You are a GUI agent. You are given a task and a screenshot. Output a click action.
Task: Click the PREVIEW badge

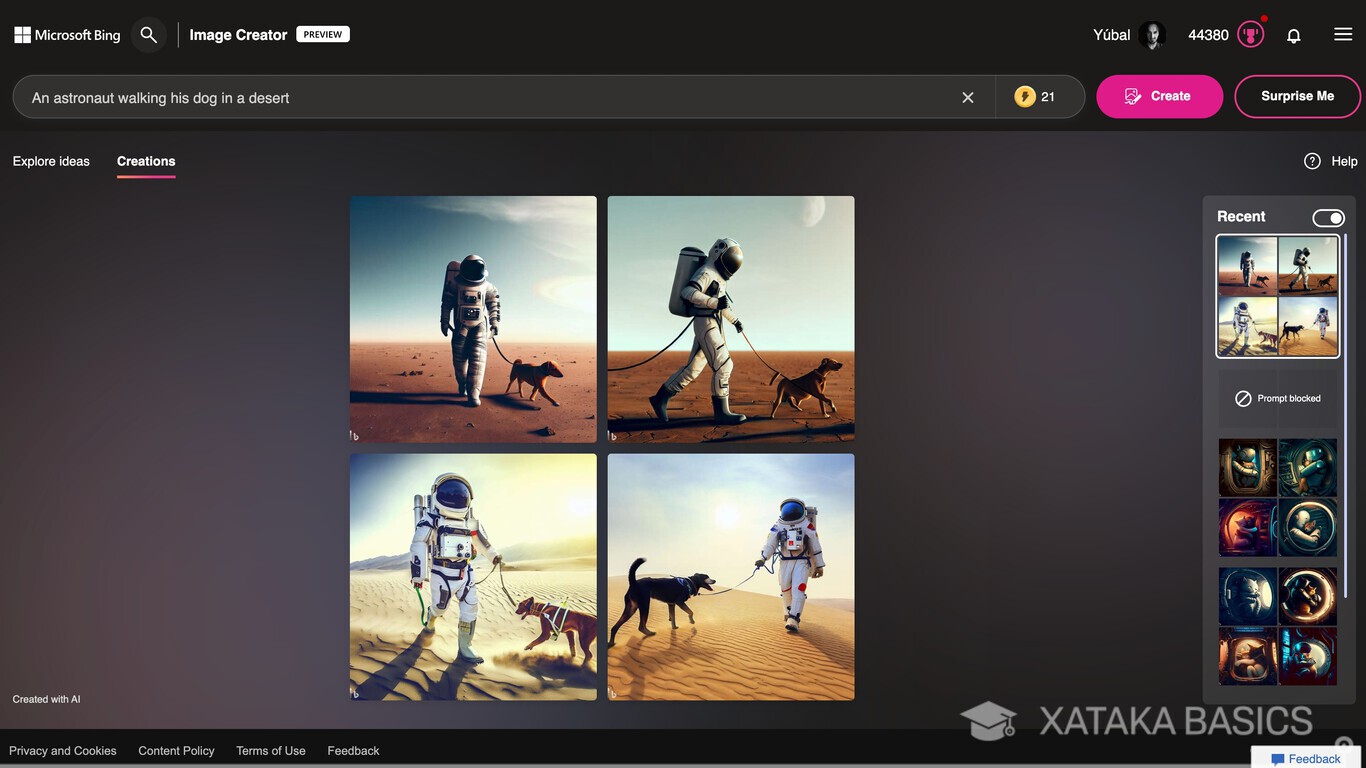[323, 34]
